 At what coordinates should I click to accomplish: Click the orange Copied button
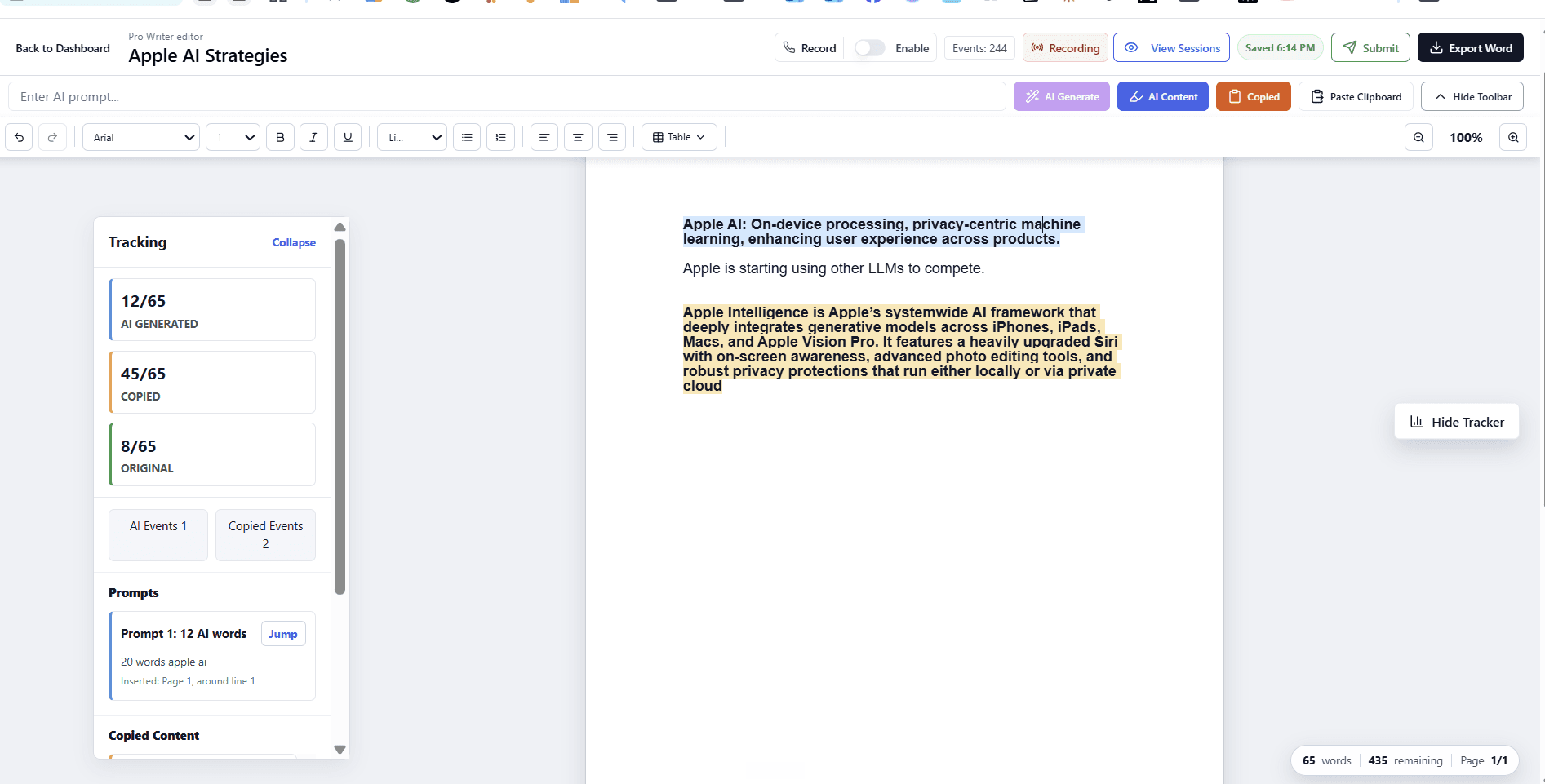click(x=1254, y=96)
